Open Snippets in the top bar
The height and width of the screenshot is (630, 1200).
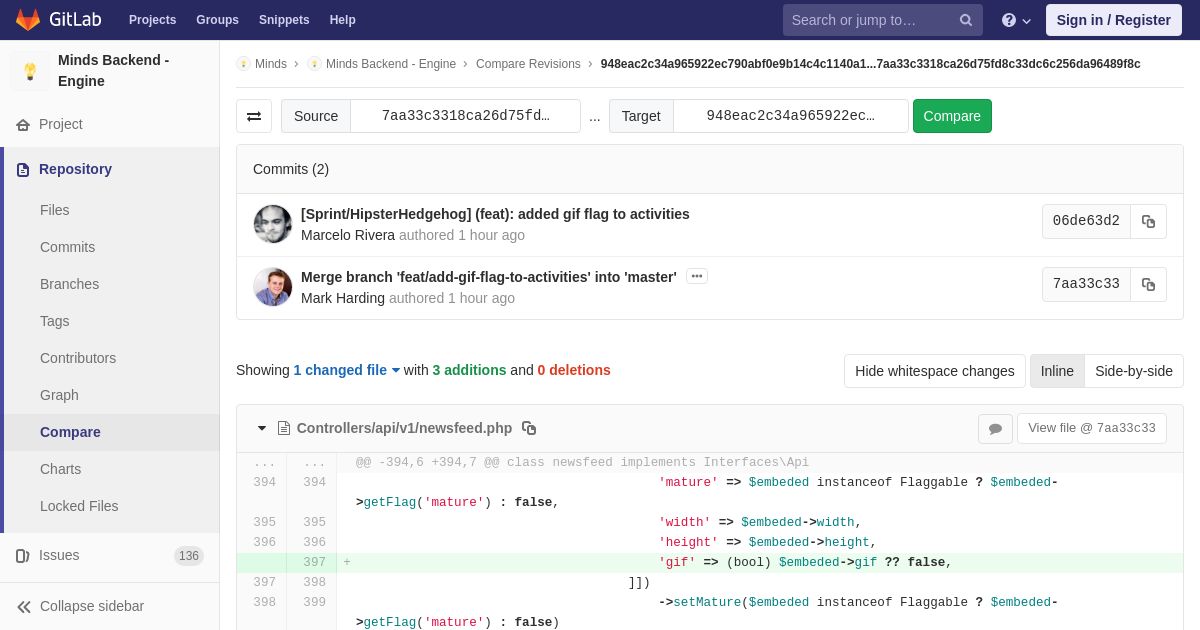click(x=284, y=20)
